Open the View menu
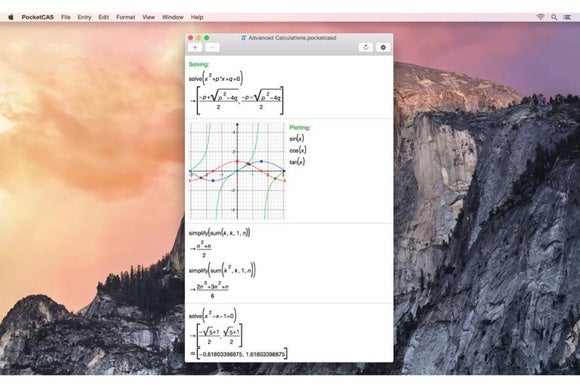 click(148, 17)
